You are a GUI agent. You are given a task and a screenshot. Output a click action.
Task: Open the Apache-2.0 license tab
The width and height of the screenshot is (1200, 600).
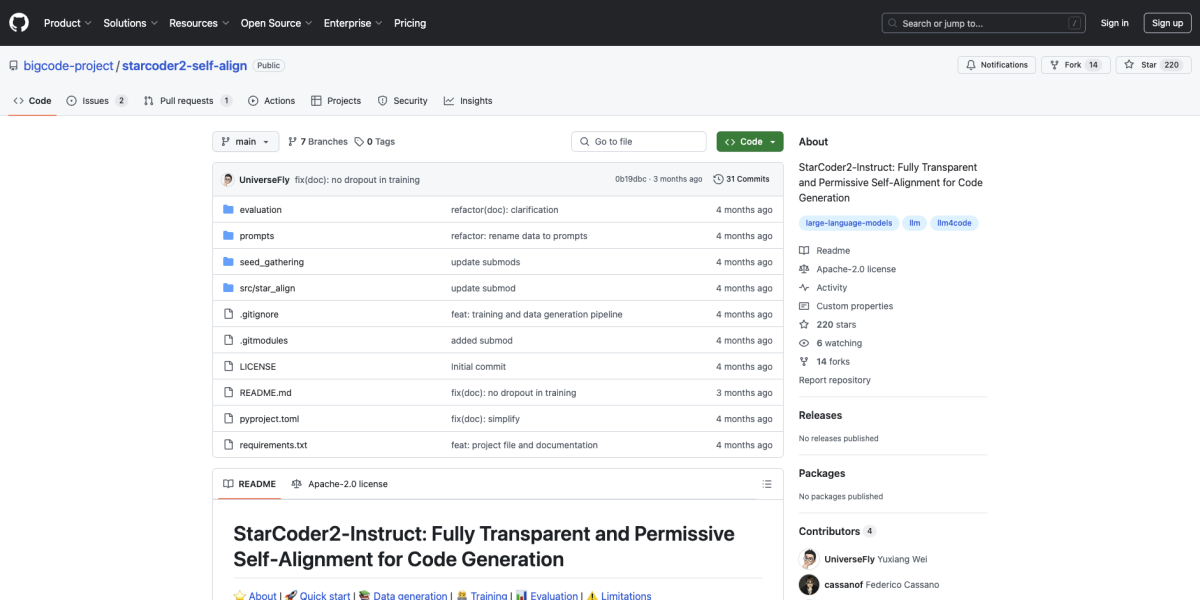click(339, 484)
